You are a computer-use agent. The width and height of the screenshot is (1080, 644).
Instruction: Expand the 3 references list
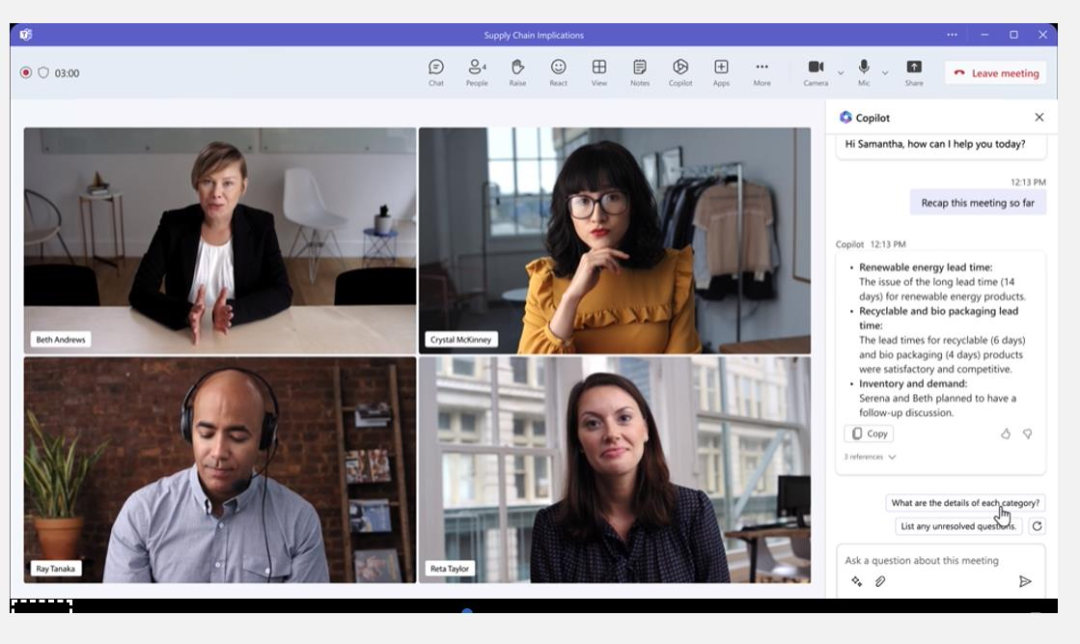(870, 457)
